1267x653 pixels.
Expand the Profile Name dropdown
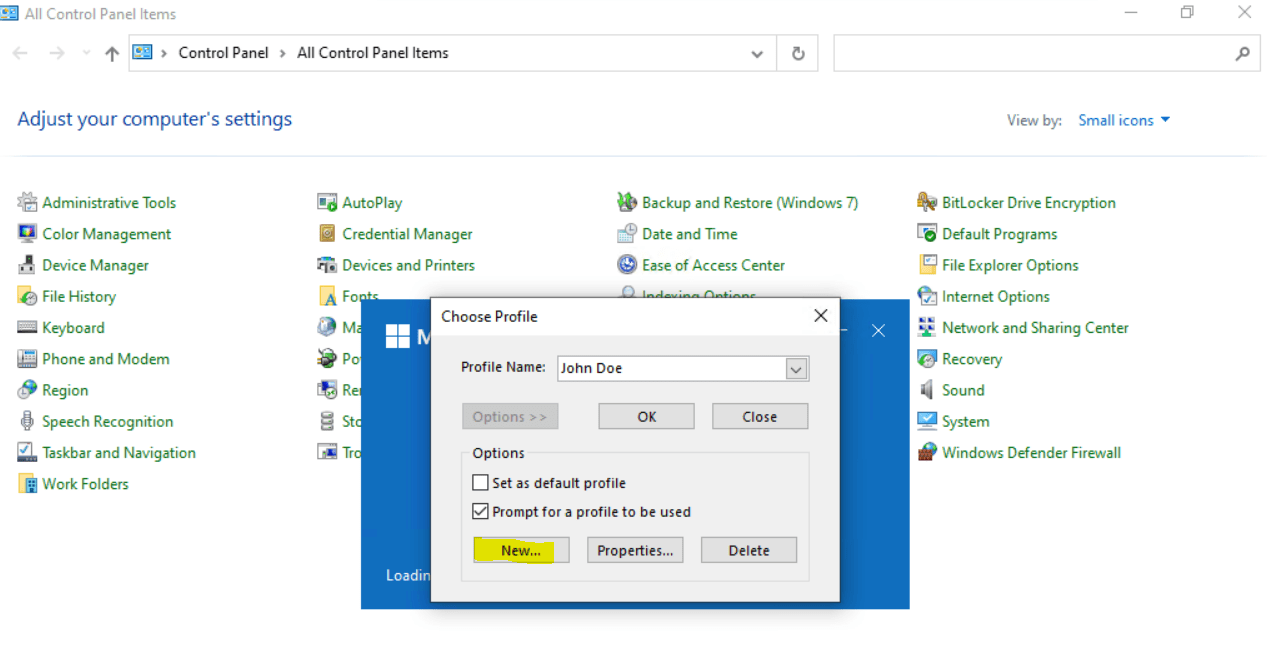click(795, 368)
